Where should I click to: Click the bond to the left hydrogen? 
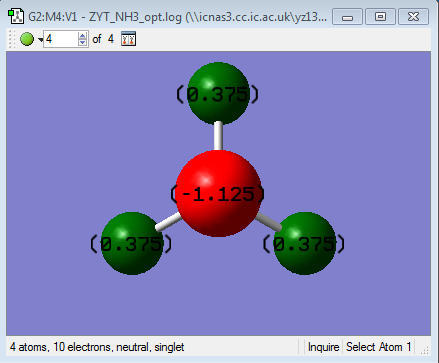[x=168, y=222]
